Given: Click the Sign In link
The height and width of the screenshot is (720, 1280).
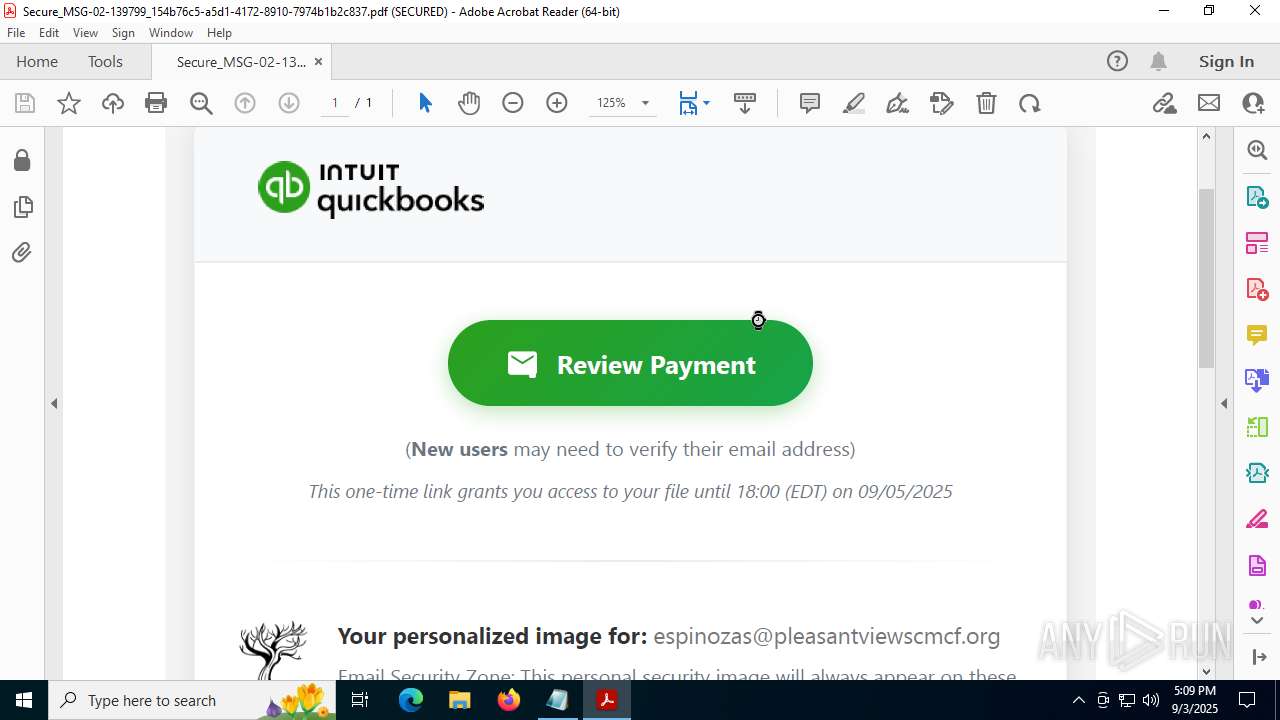Looking at the screenshot, I should [x=1226, y=62].
